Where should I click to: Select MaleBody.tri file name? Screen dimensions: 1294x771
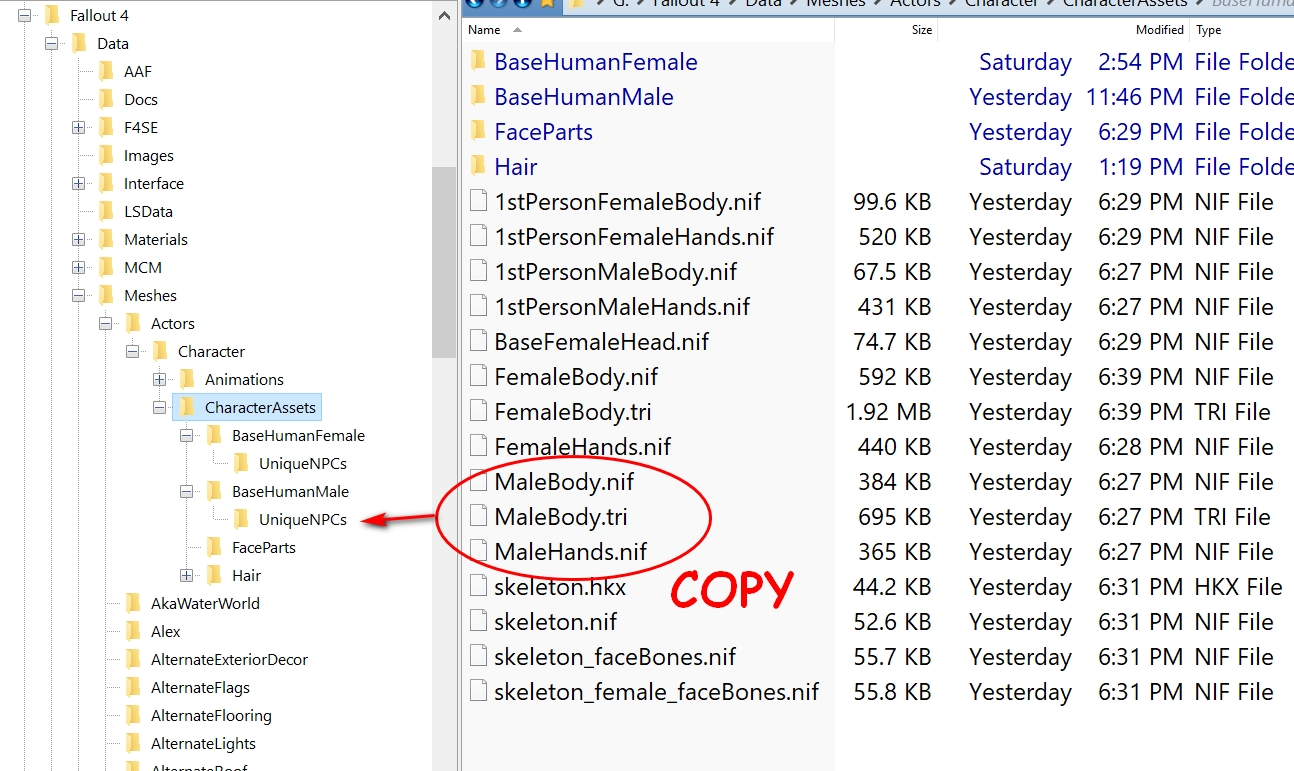tap(561, 517)
